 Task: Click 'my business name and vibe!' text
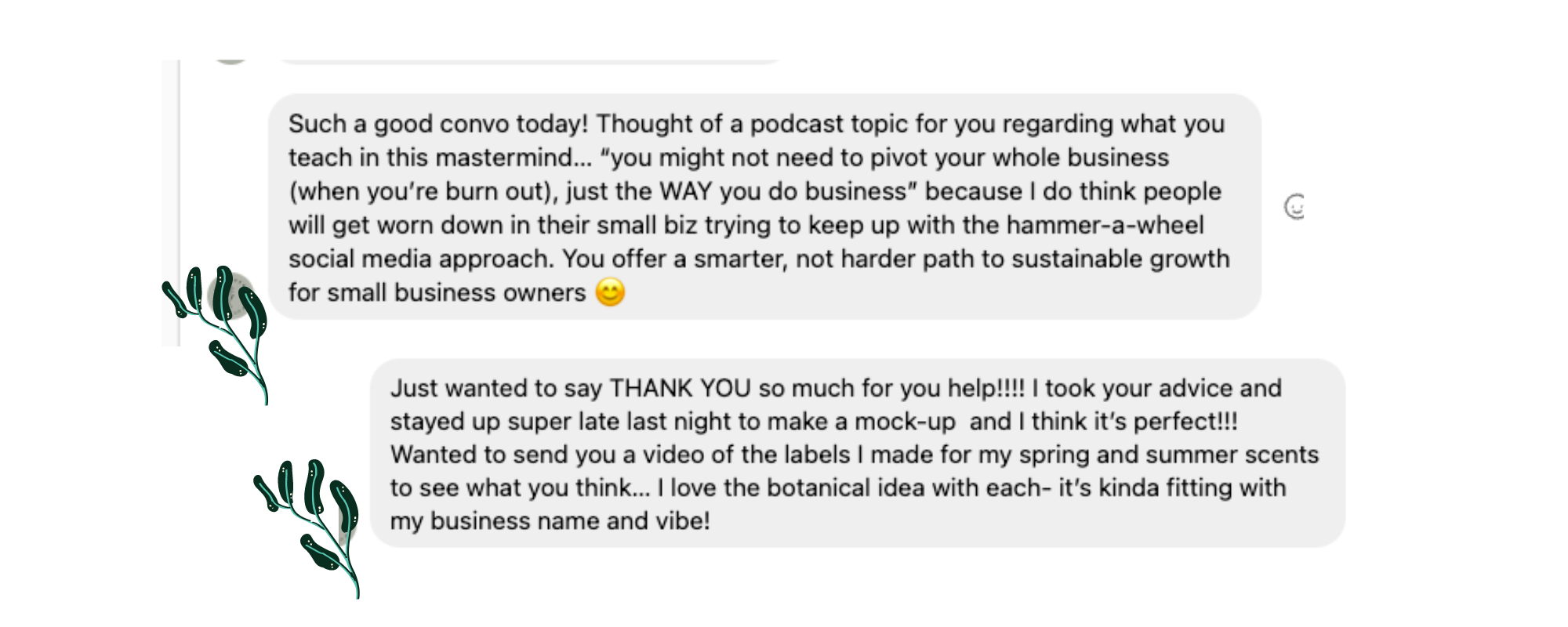(550, 521)
